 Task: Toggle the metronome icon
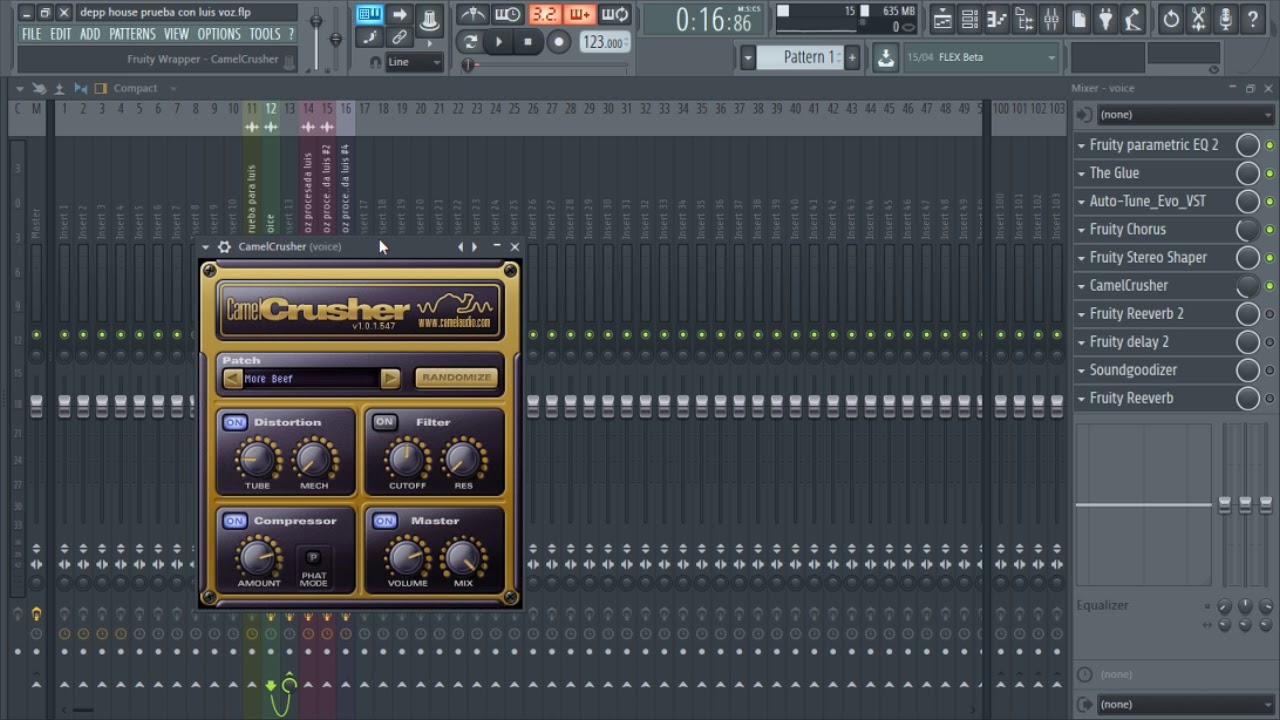(473, 15)
